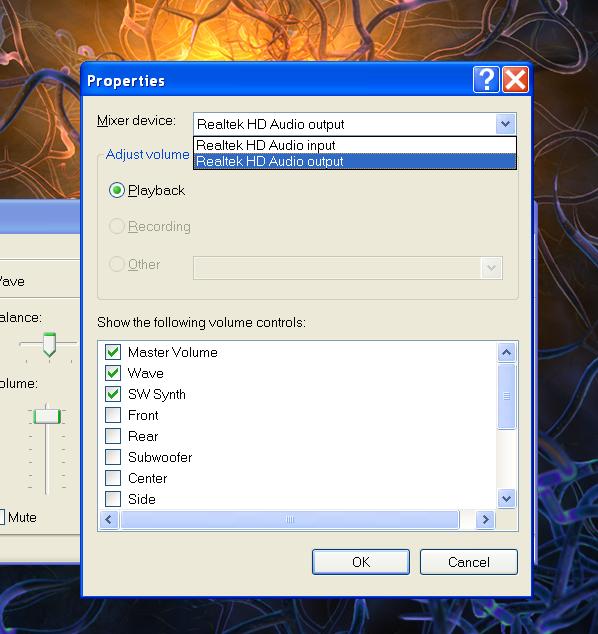The width and height of the screenshot is (598, 634).
Task: Enable the Rear volume control checkbox
Action: [113, 436]
